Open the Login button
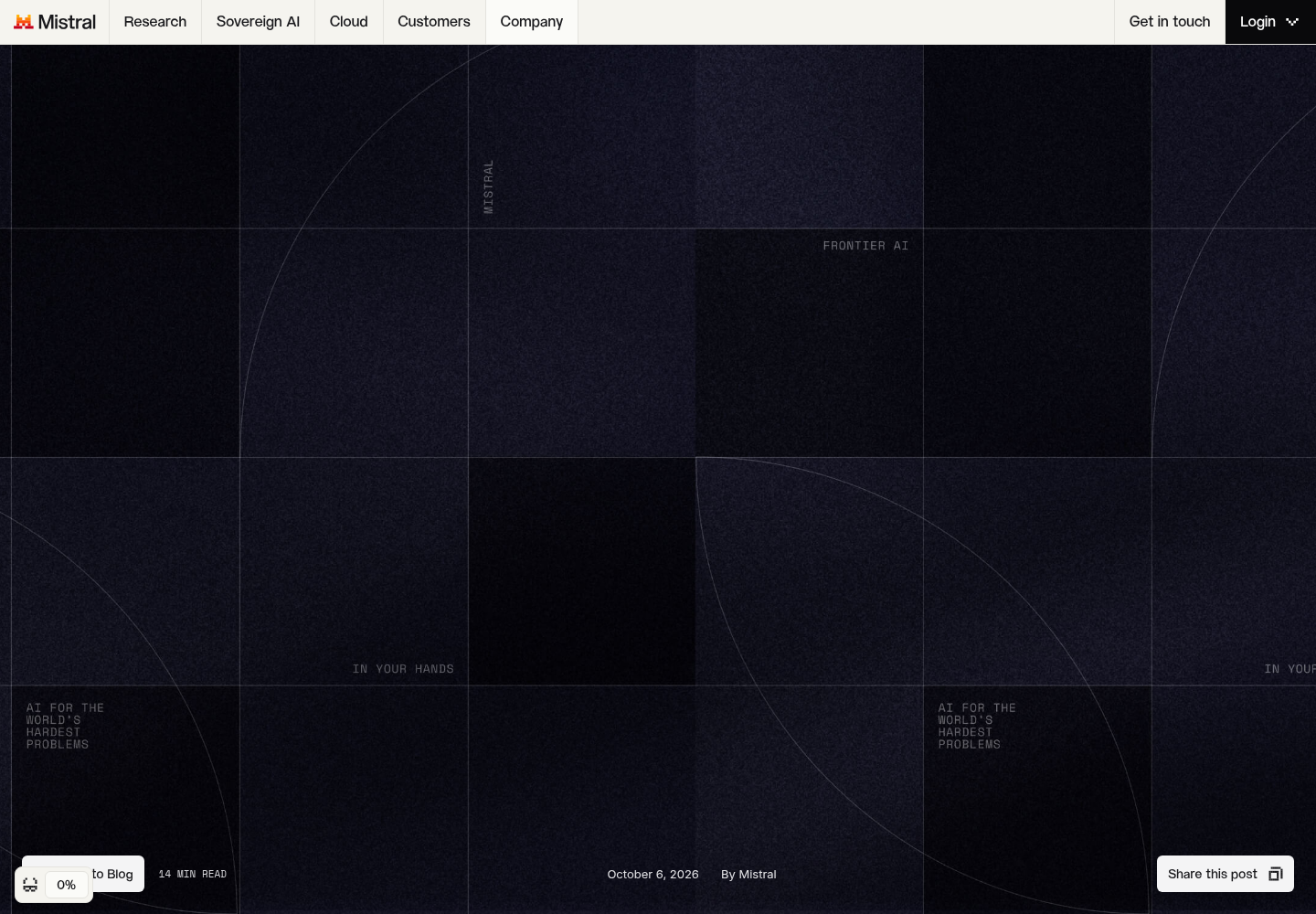This screenshot has height=914, width=1316. pos(1270,22)
